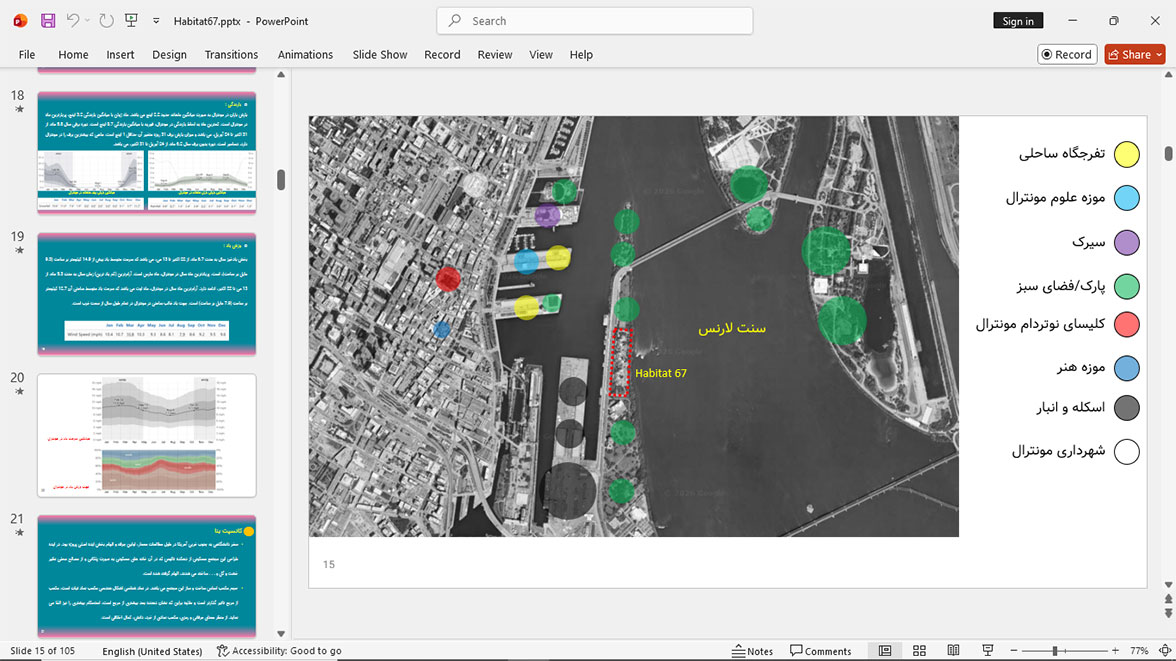Screen dimensions: 1176x661
Task: Open the Record ribbon tab
Action: 442,55
